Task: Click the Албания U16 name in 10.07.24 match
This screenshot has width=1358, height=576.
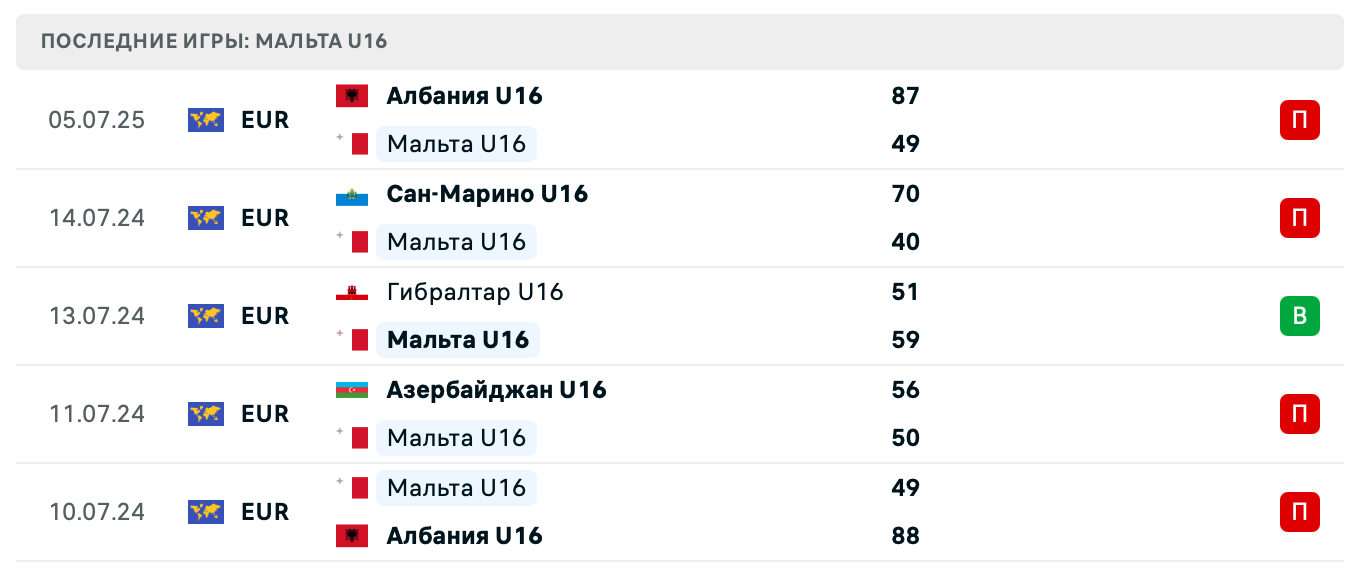Action: pyautogui.click(x=464, y=536)
